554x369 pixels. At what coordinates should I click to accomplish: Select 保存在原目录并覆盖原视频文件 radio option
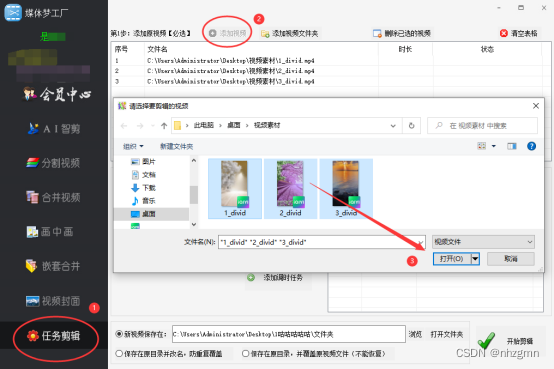click(x=246, y=353)
